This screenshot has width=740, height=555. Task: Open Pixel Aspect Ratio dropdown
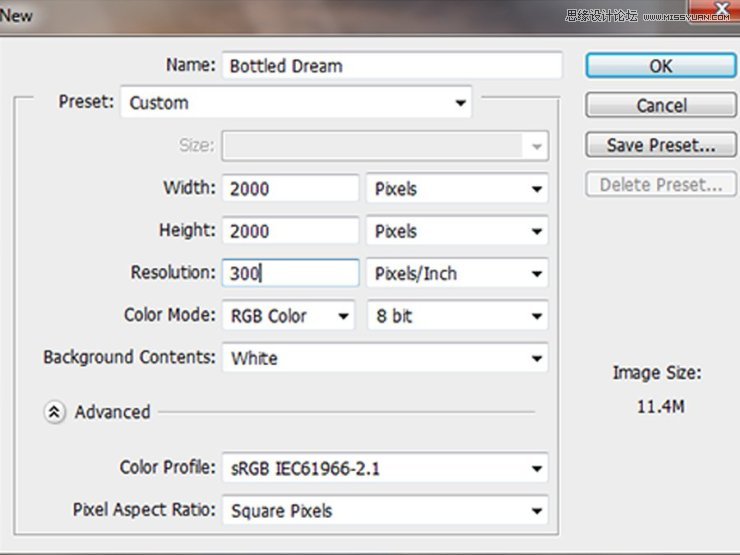(x=385, y=510)
